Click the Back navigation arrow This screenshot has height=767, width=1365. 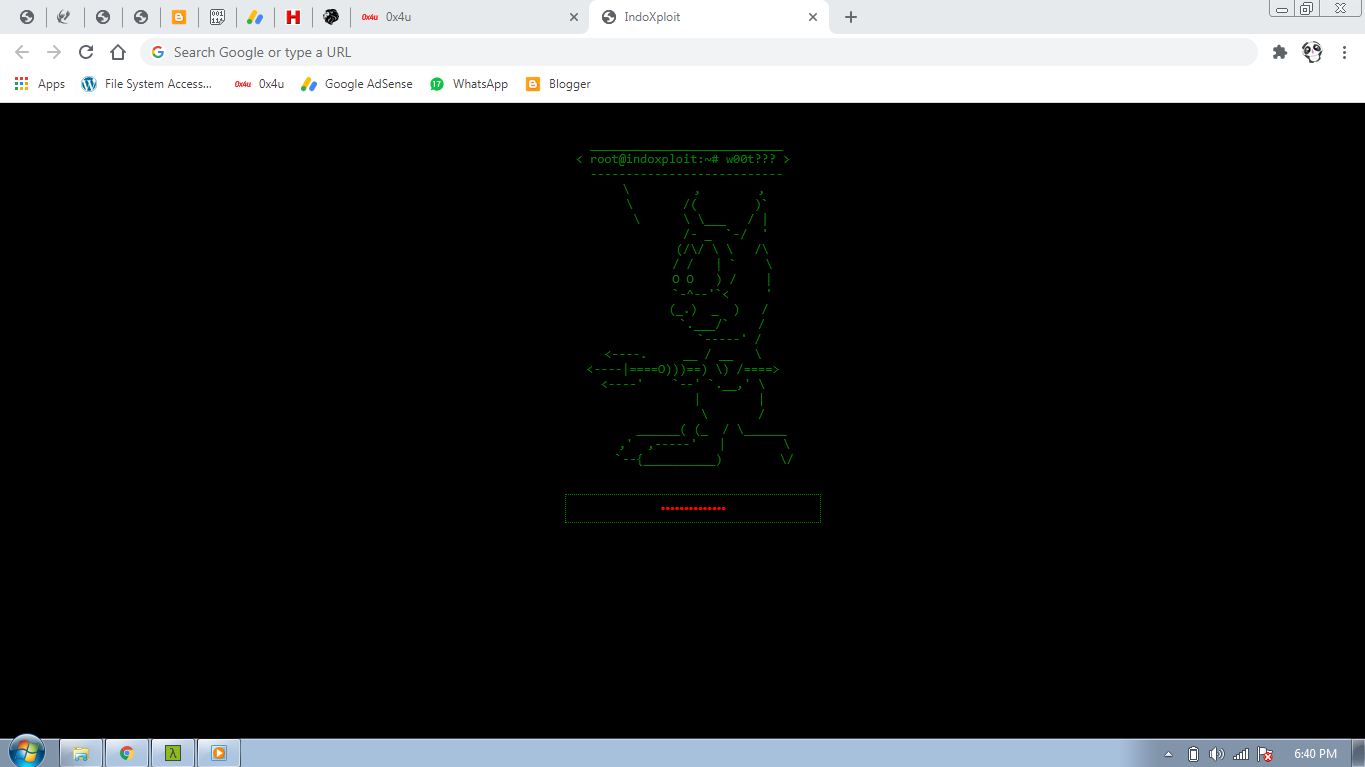tap(20, 51)
